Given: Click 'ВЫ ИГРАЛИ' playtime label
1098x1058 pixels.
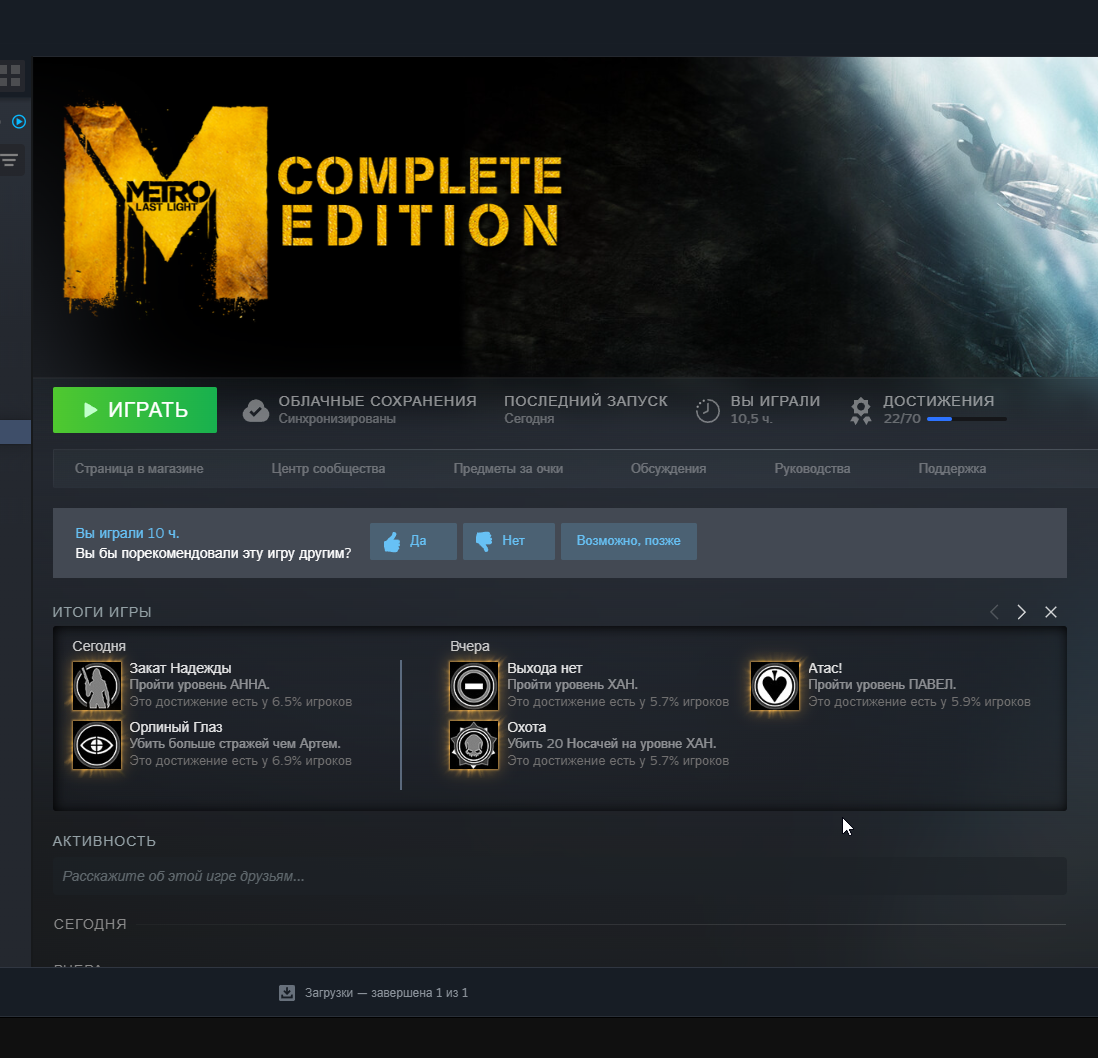Looking at the screenshot, I should point(775,401).
